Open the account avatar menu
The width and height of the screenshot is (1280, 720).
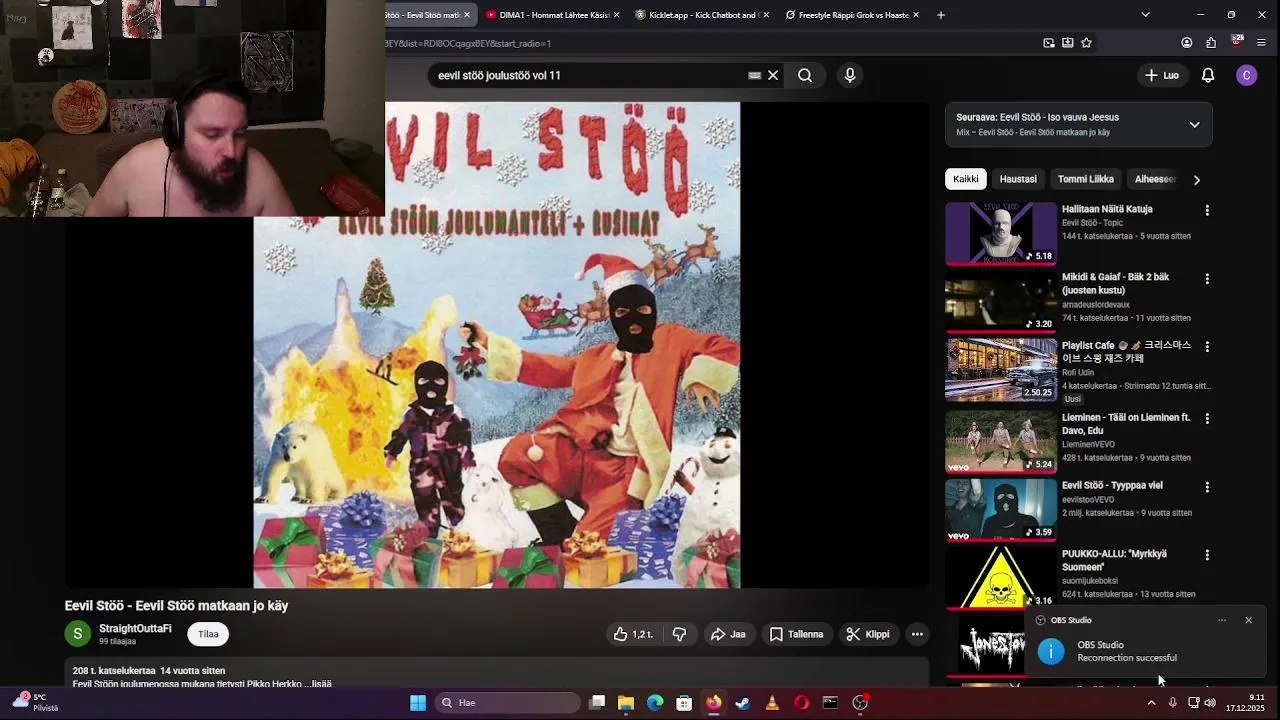coord(1246,75)
